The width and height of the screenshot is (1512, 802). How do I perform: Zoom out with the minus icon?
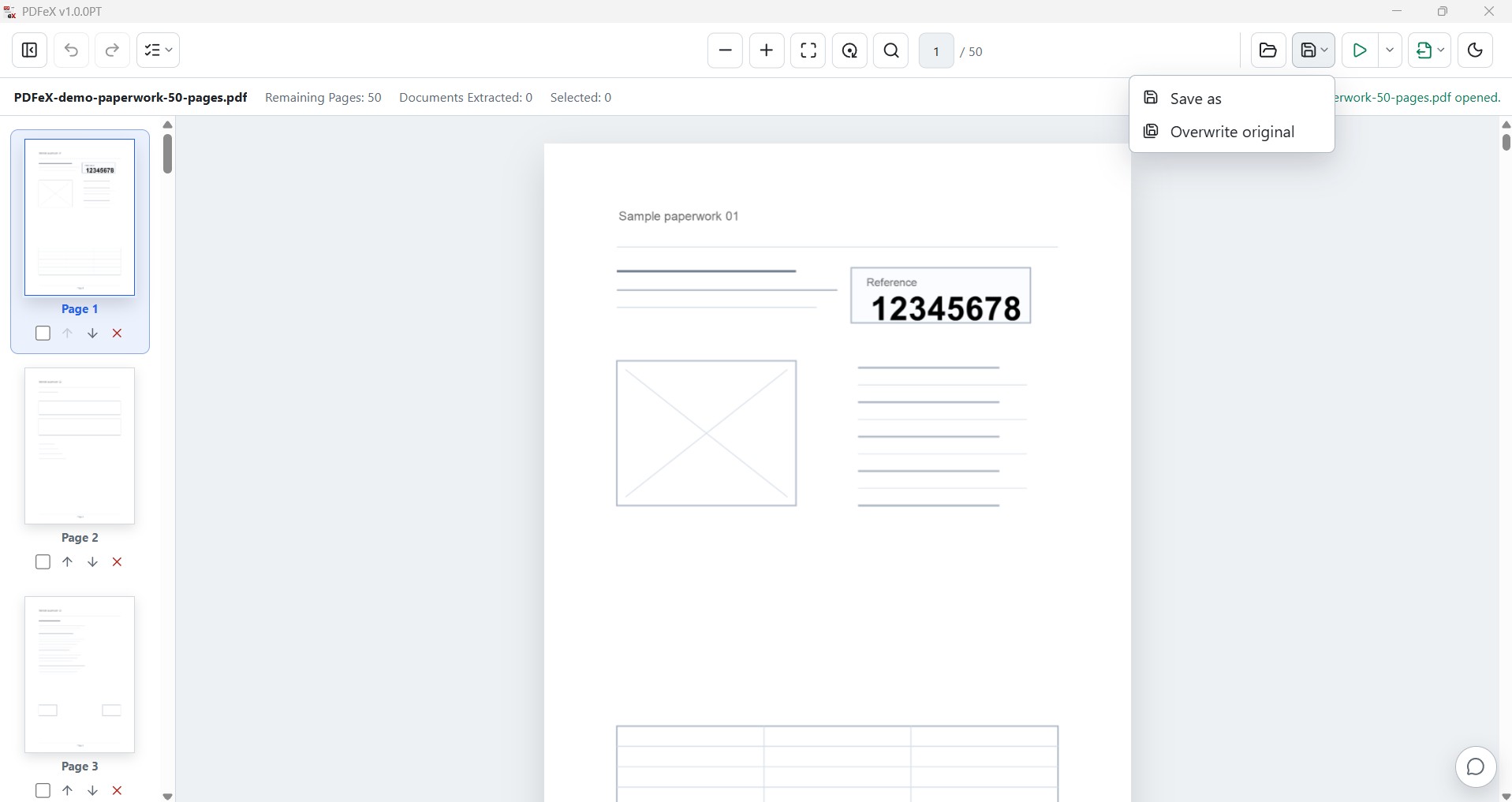pos(725,51)
